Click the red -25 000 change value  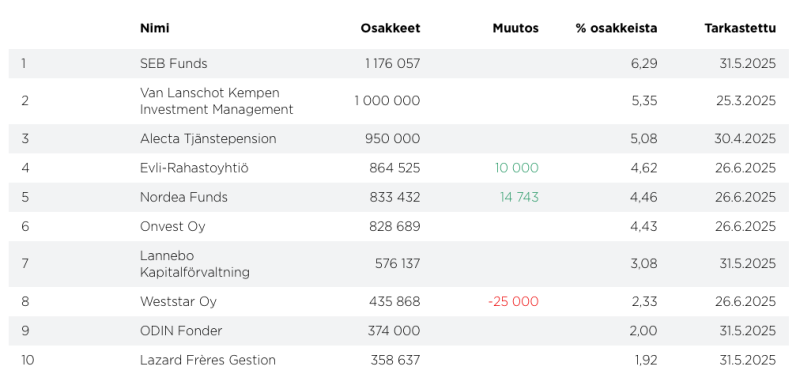(x=513, y=302)
